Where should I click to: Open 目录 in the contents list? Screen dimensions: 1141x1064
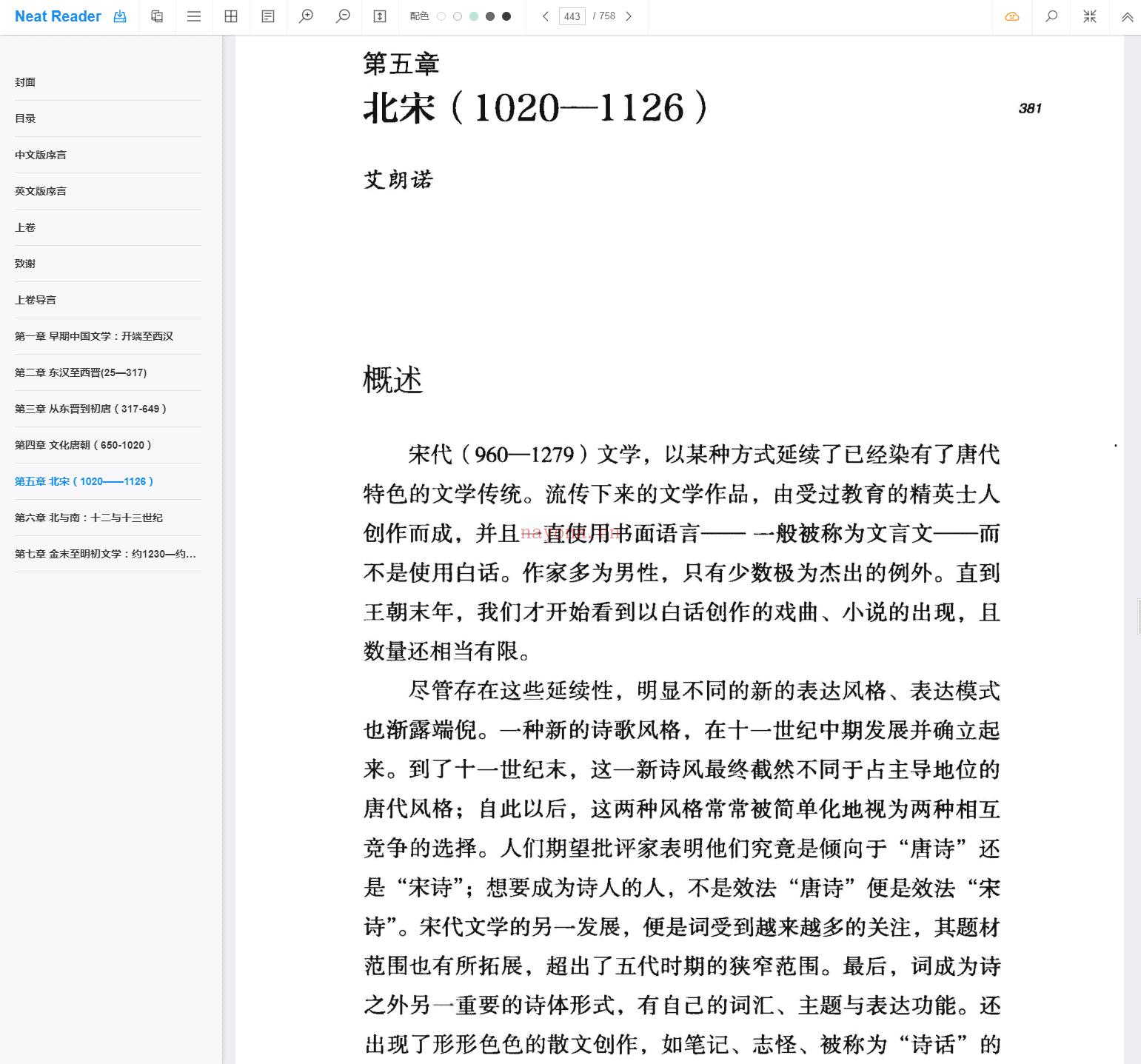click(108, 118)
